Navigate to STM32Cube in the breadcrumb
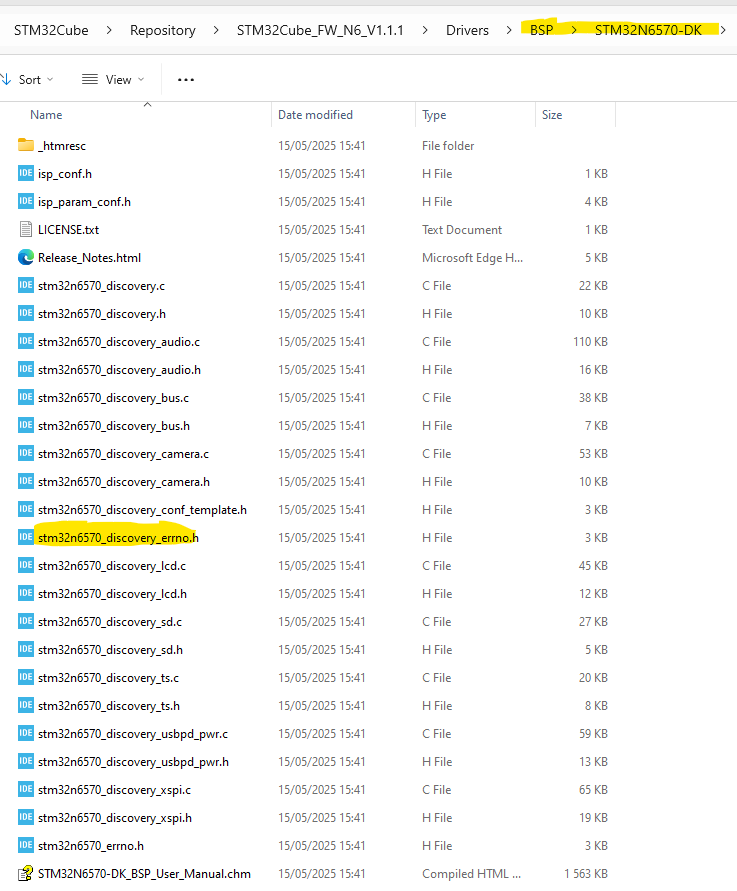Screen dimensions: 737x891 point(51,30)
